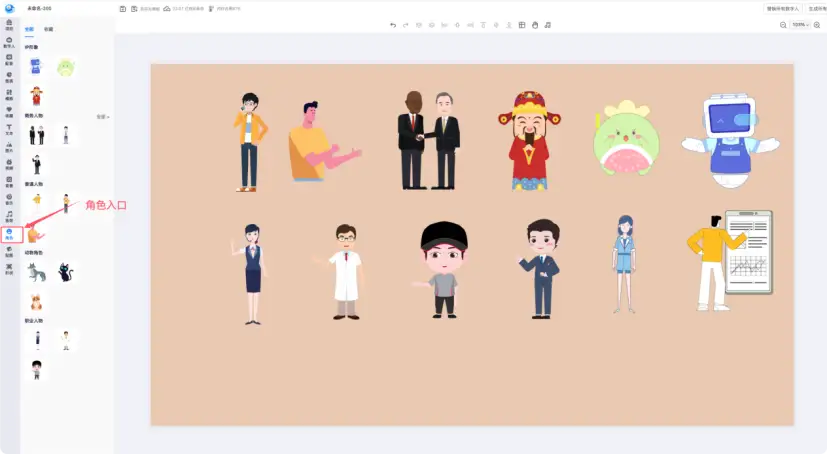
Task: Open the 角色 (character) sidebar entry
Action: coord(10,234)
